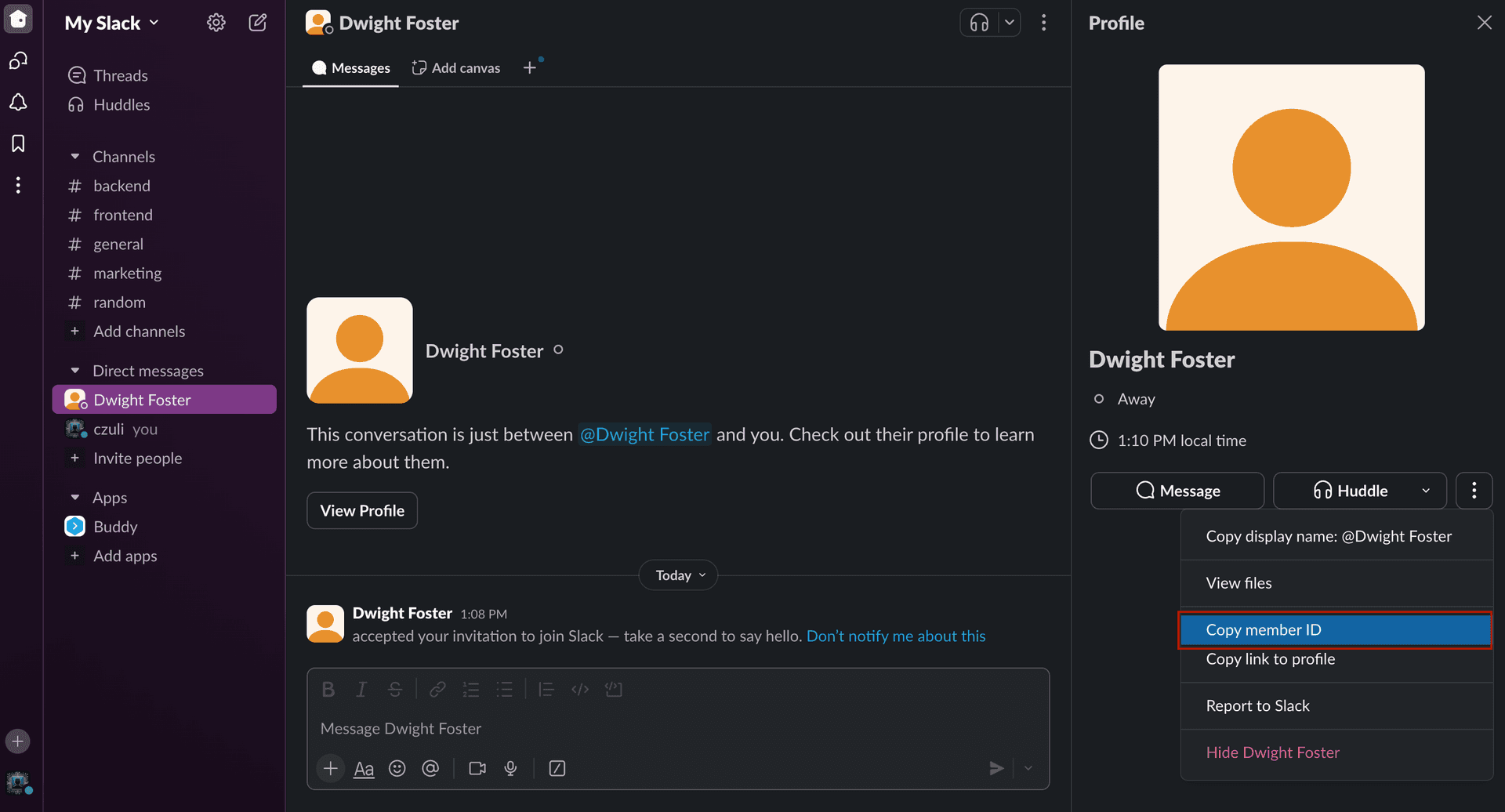Open the workspace settings gear icon
Viewport: 1505px width, 812px height.
click(216, 23)
